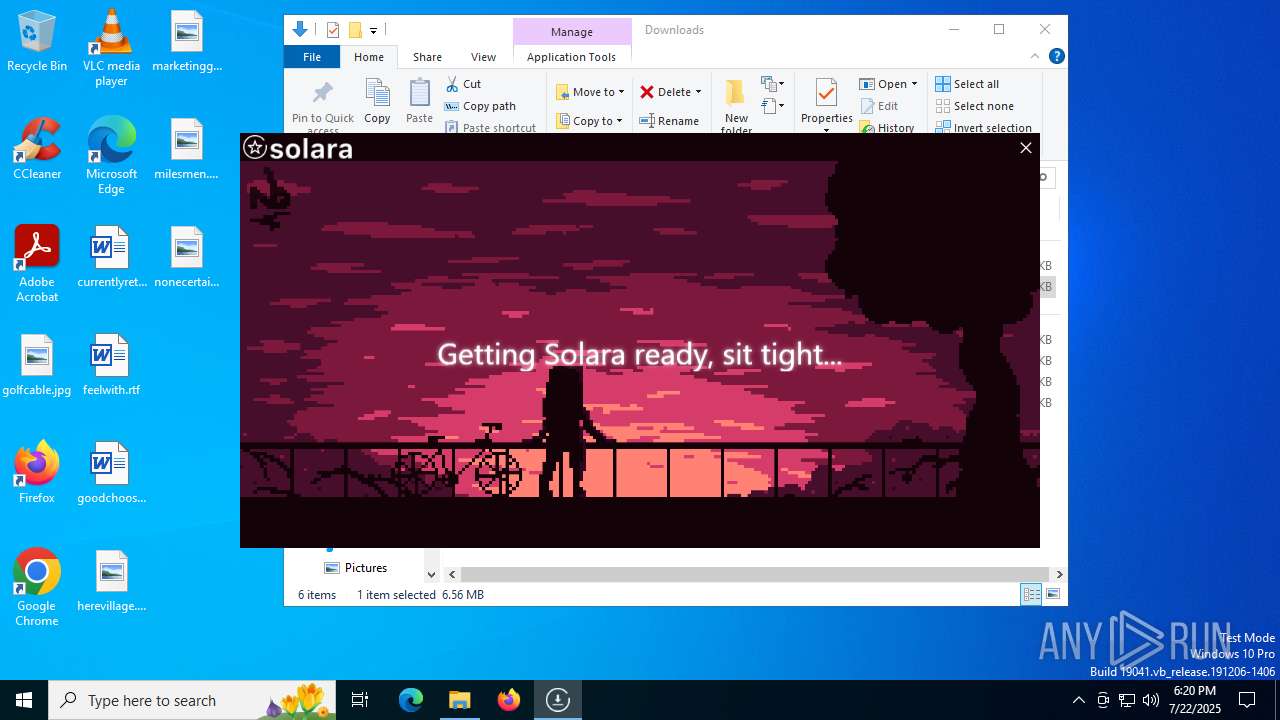Close the Solara loading window
Screen dimensions: 1280x720
pos(1025,148)
